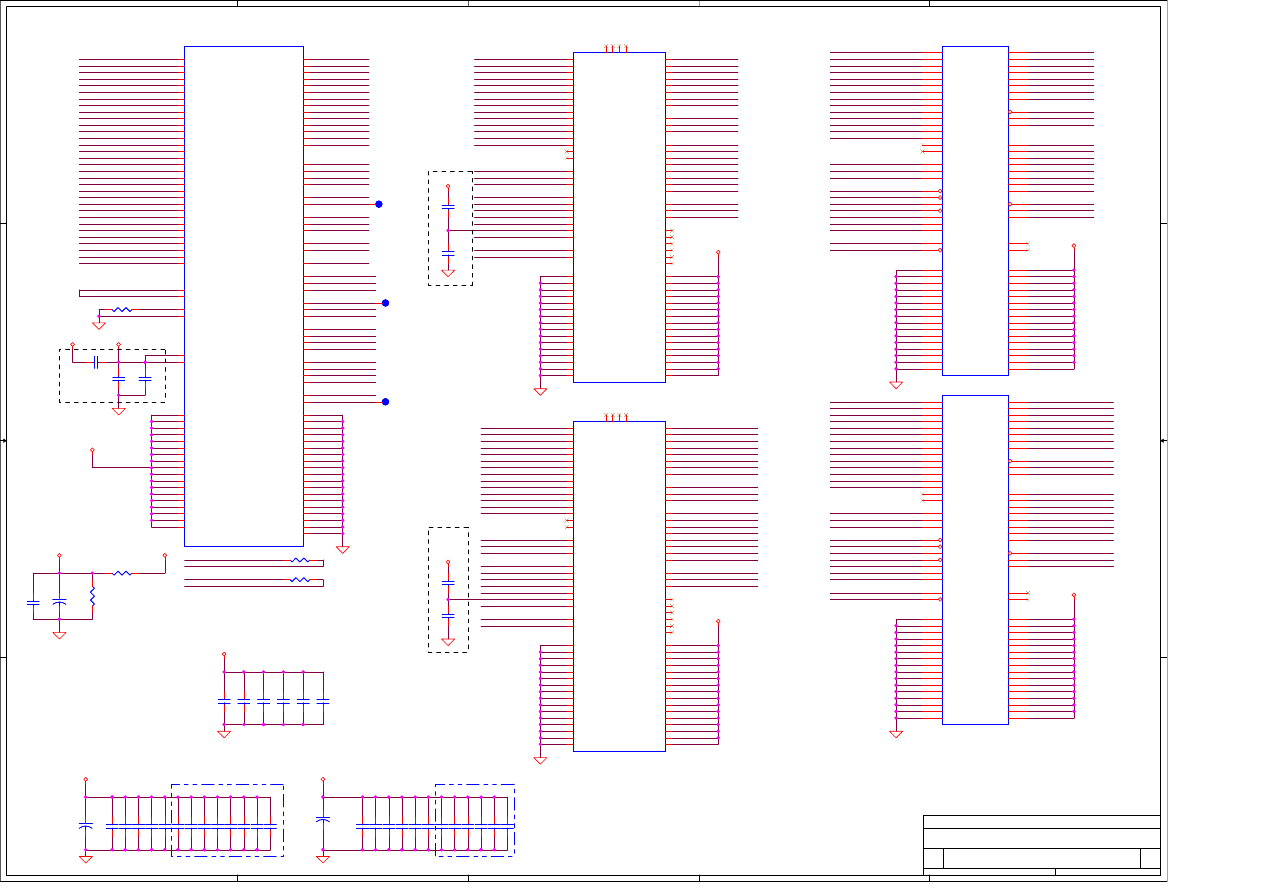
Task: Click ground symbol below large IC's right pins
Action: (x=342, y=549)
